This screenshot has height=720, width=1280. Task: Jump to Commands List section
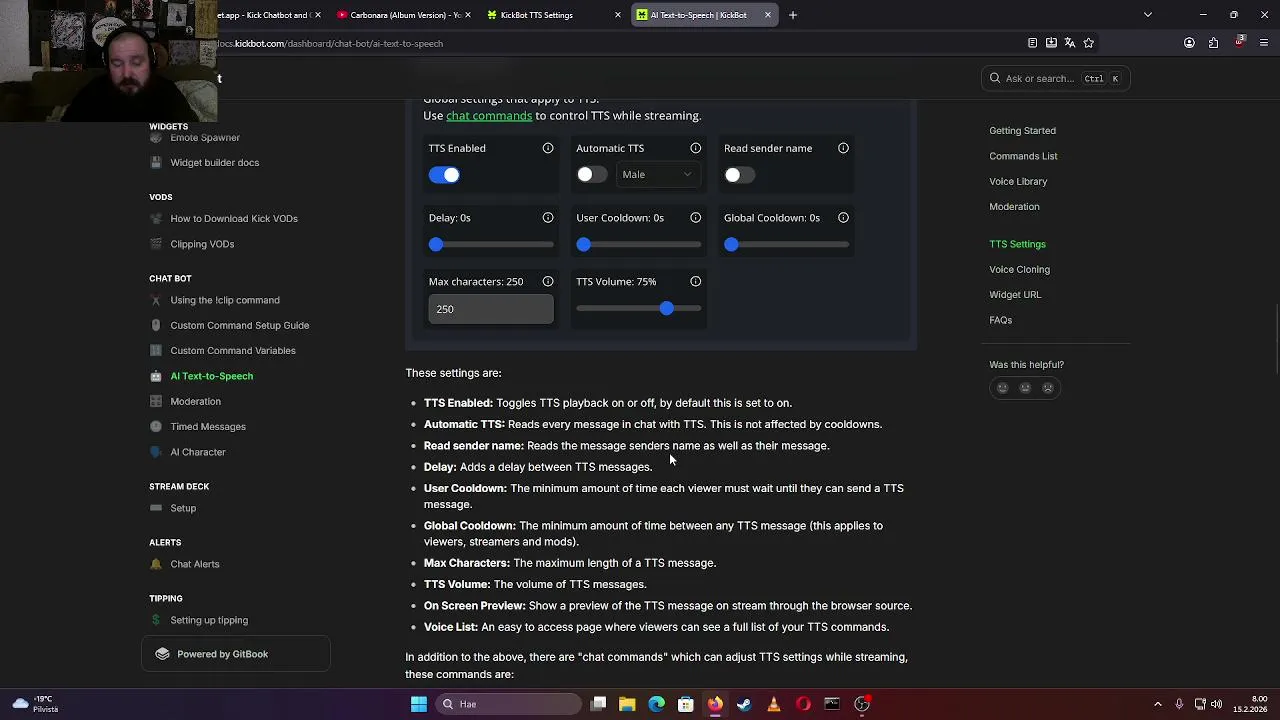point(1023,156)
